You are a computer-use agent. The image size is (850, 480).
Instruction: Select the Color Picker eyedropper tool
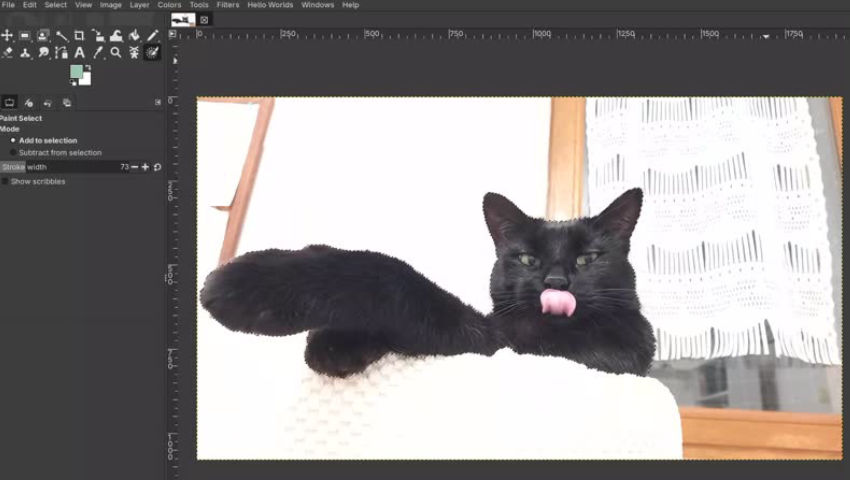coord(98,53)
